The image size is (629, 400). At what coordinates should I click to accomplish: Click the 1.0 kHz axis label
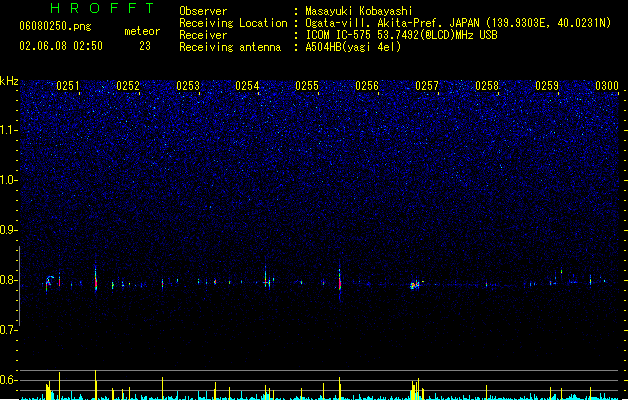9,180
